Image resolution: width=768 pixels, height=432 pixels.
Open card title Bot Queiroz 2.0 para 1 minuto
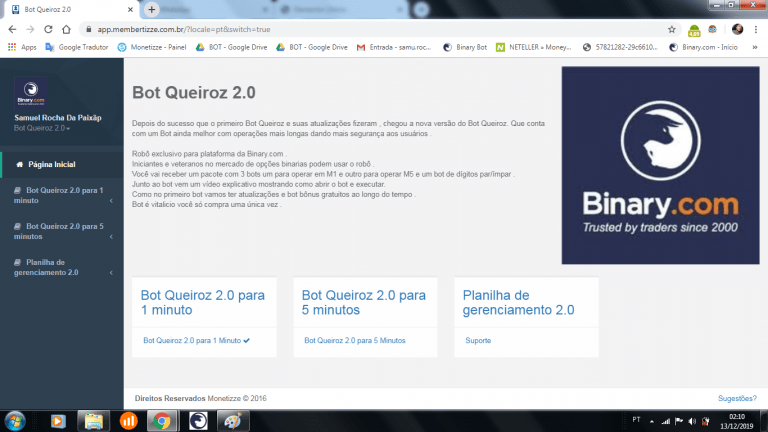[203, 302]
